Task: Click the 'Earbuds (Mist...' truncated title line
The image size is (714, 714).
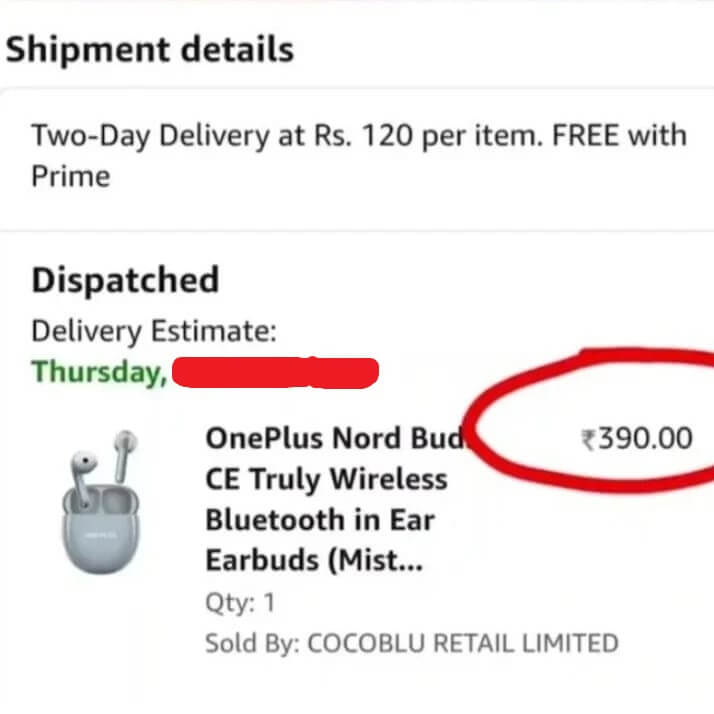Action: tap(314, 561)
